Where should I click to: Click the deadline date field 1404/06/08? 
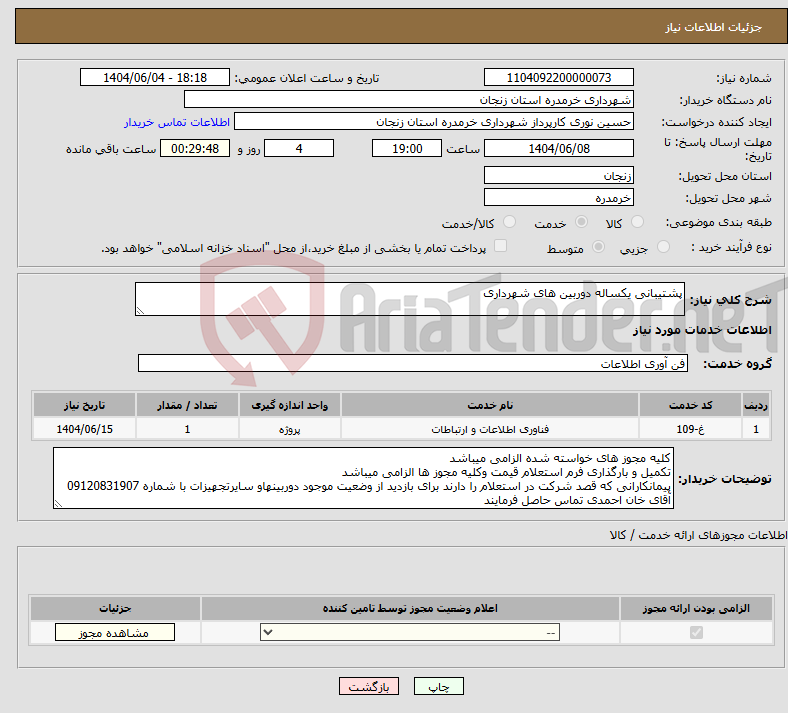pos(558,148)
